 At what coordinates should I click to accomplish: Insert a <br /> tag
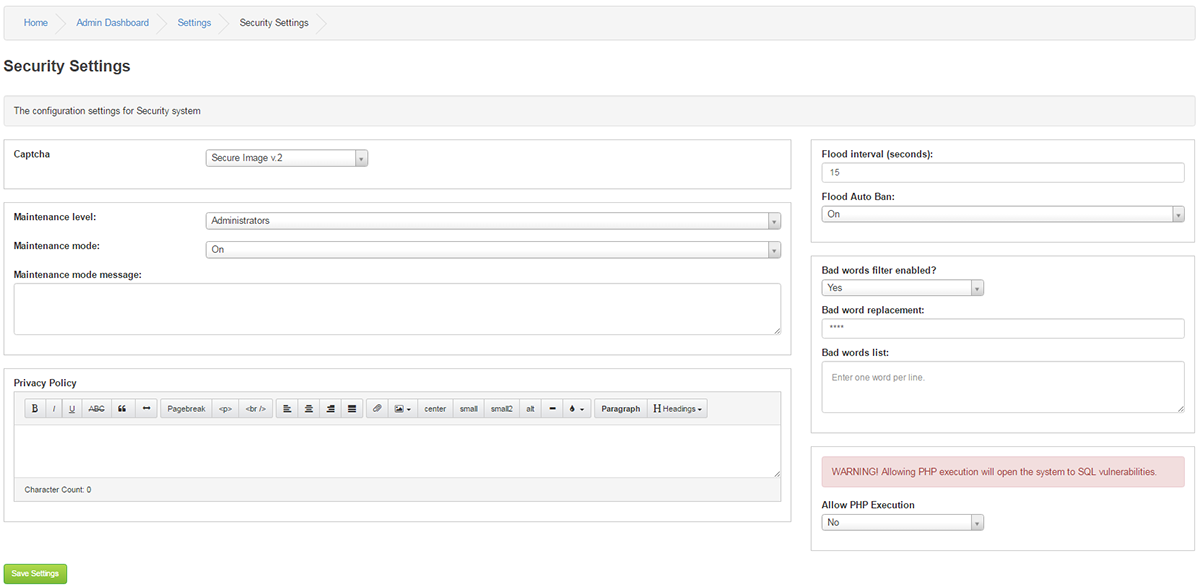point(256,408)
